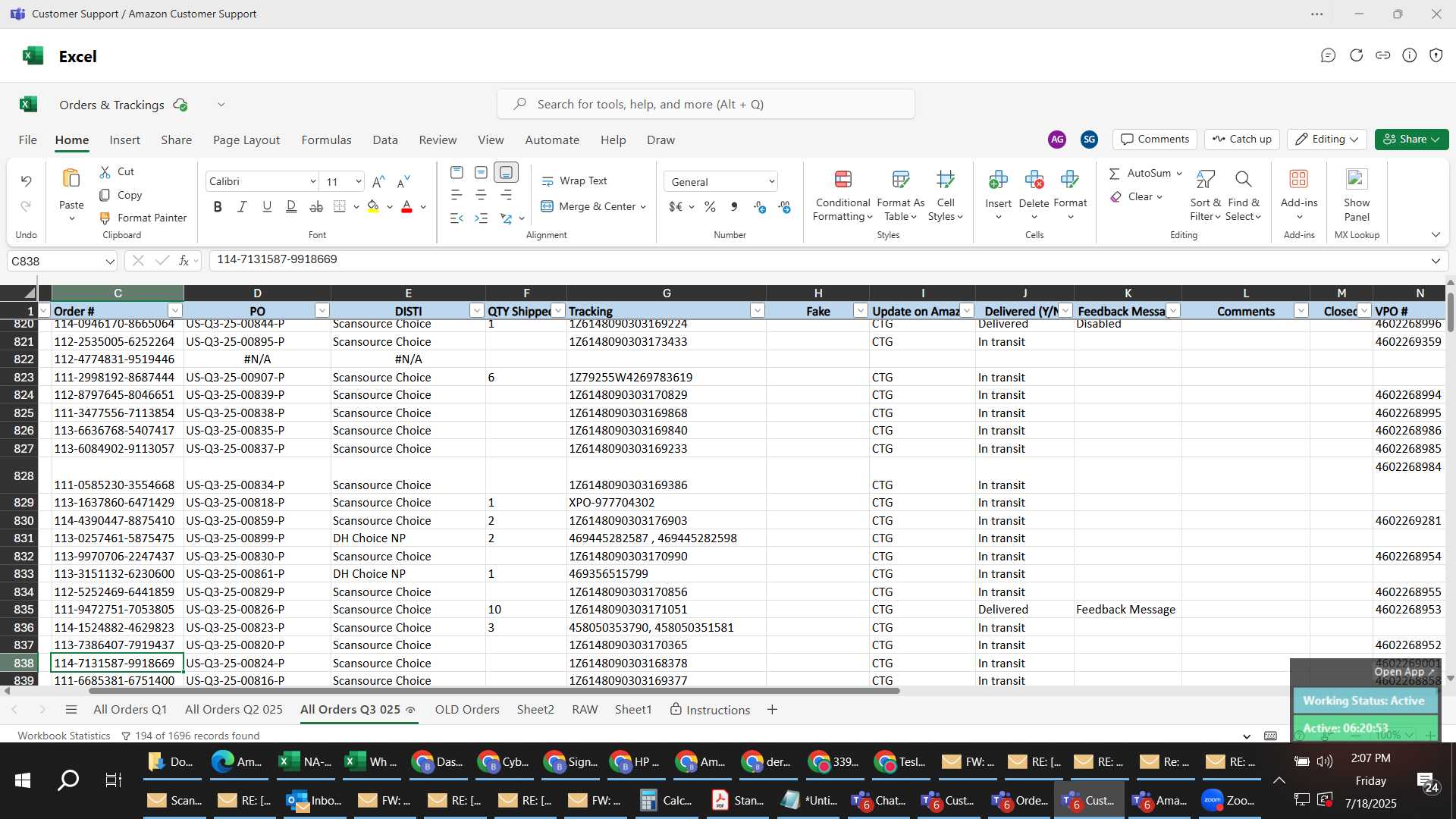The height and width of the screenshot is (819, 1456).
Task: Switch to Instructions sheet tab
Action: 711,710
